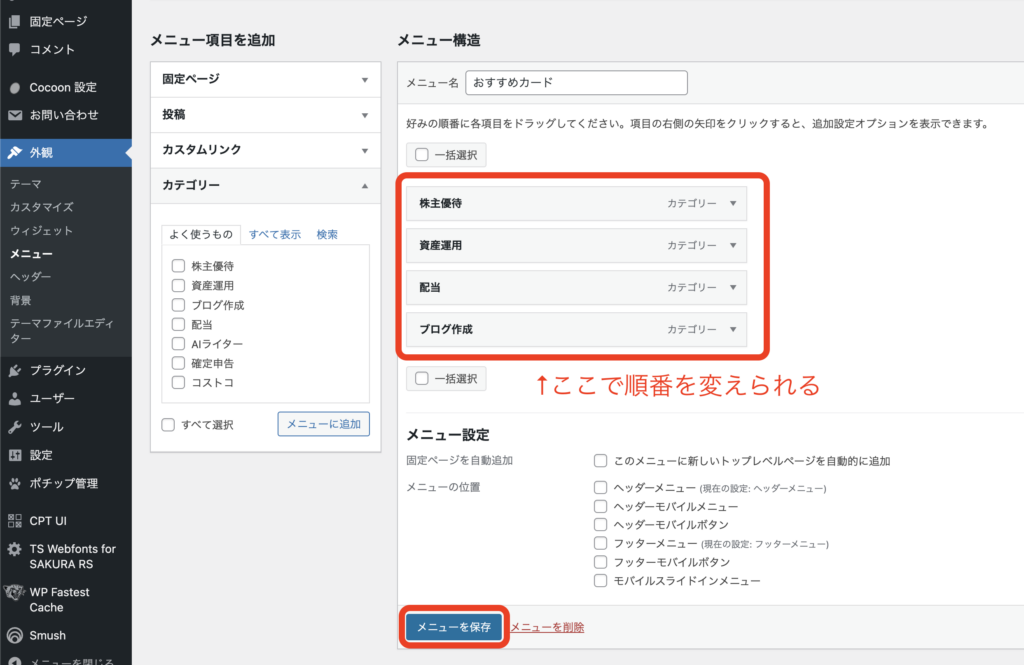
Task: Click the ポチップ管理 paw icon
Action: point(14,483)
